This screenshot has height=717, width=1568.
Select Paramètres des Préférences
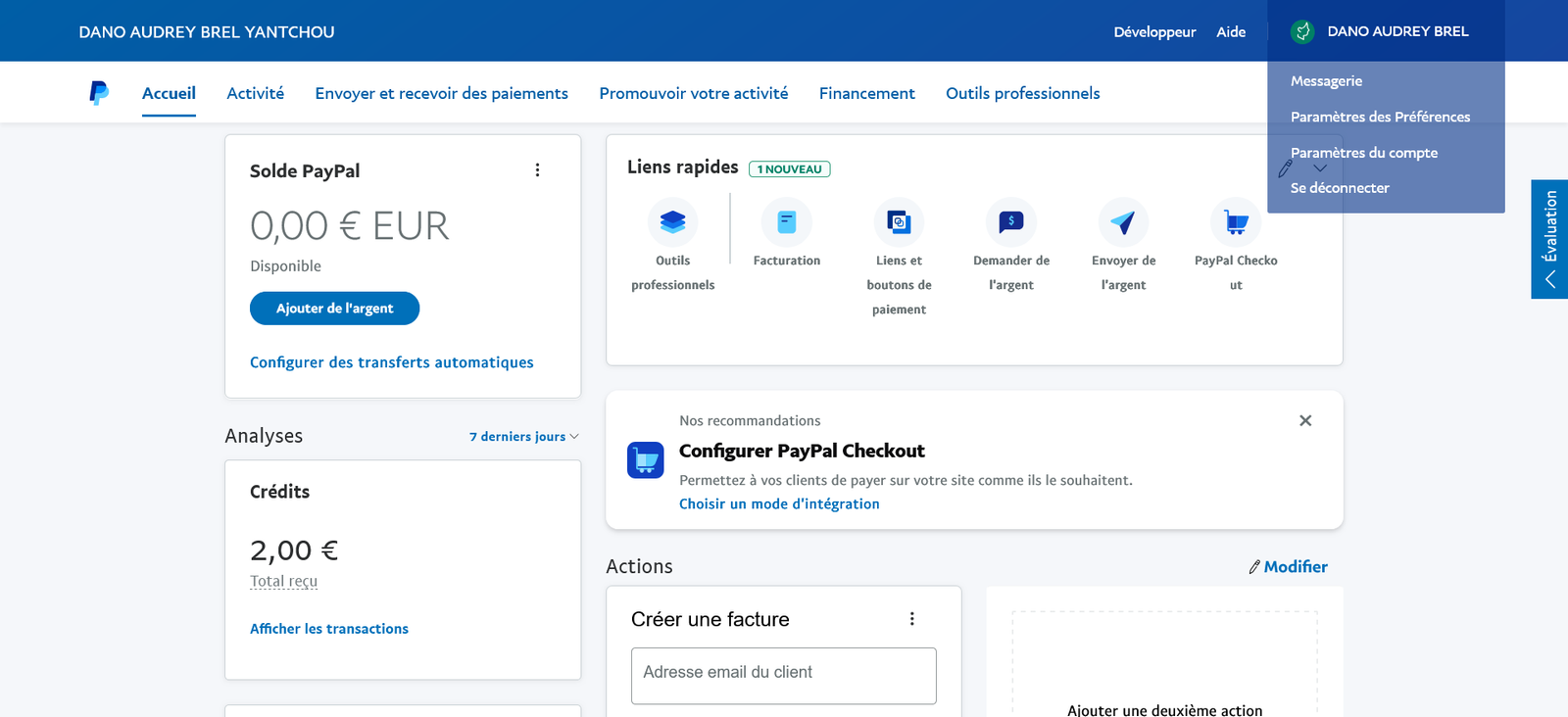[1380, 117]
